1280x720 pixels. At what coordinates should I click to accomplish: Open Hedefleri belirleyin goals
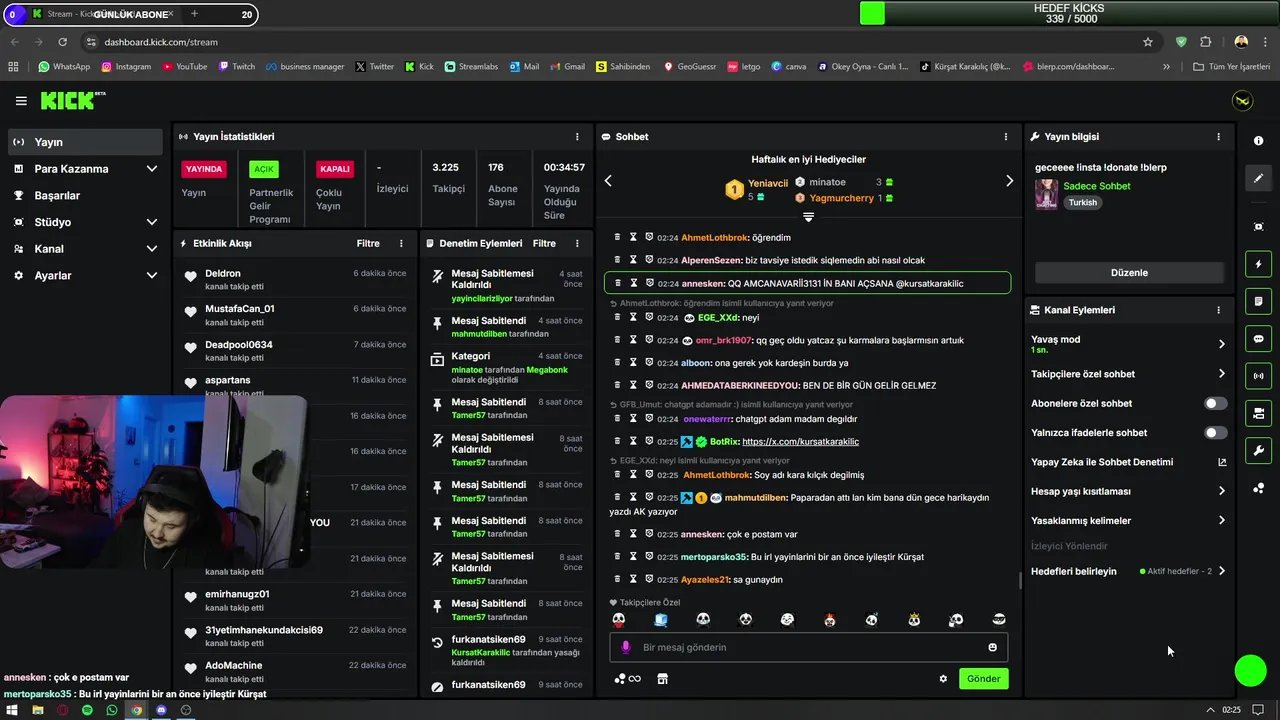click(x=1129, y=571)
